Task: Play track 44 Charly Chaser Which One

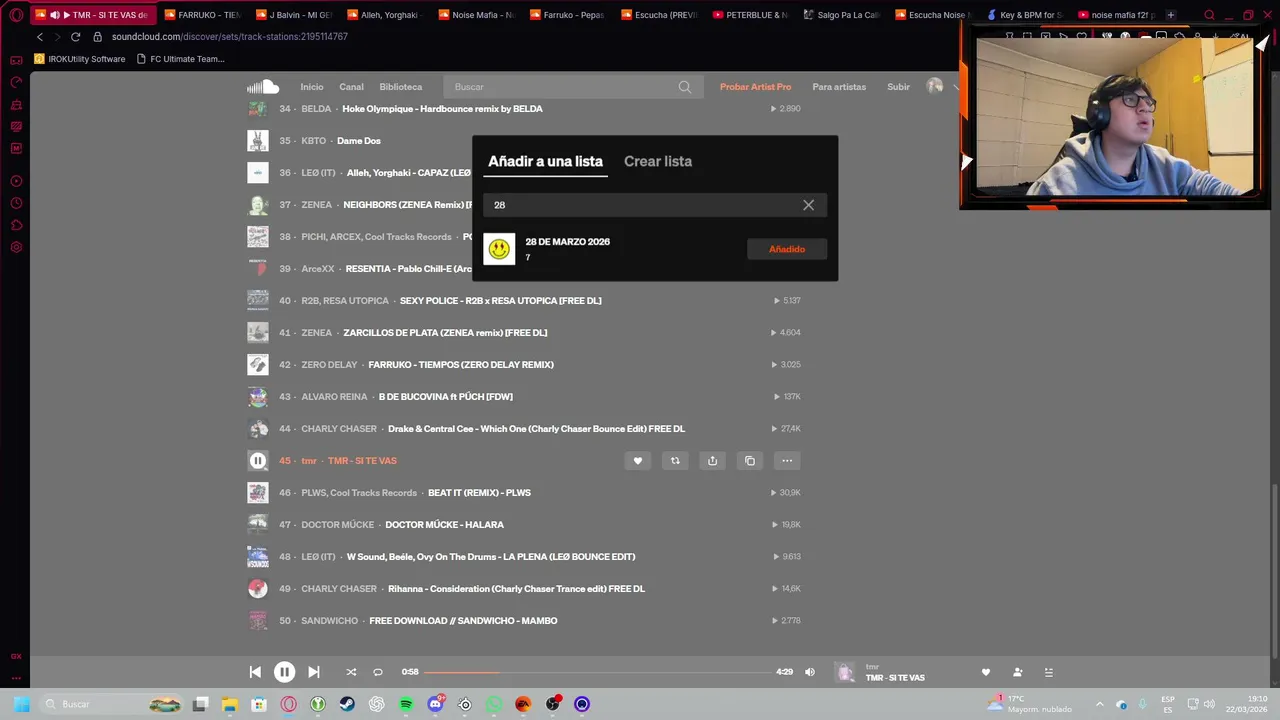Action: [258, 429]
